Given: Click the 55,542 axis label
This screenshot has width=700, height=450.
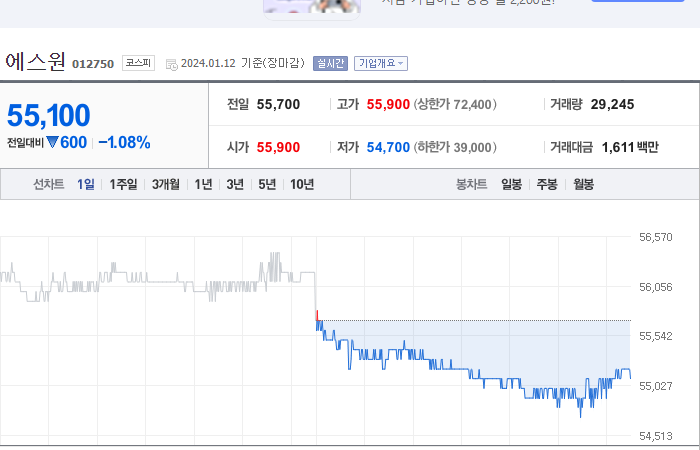Looking at the screenshot, I should 655,336.
